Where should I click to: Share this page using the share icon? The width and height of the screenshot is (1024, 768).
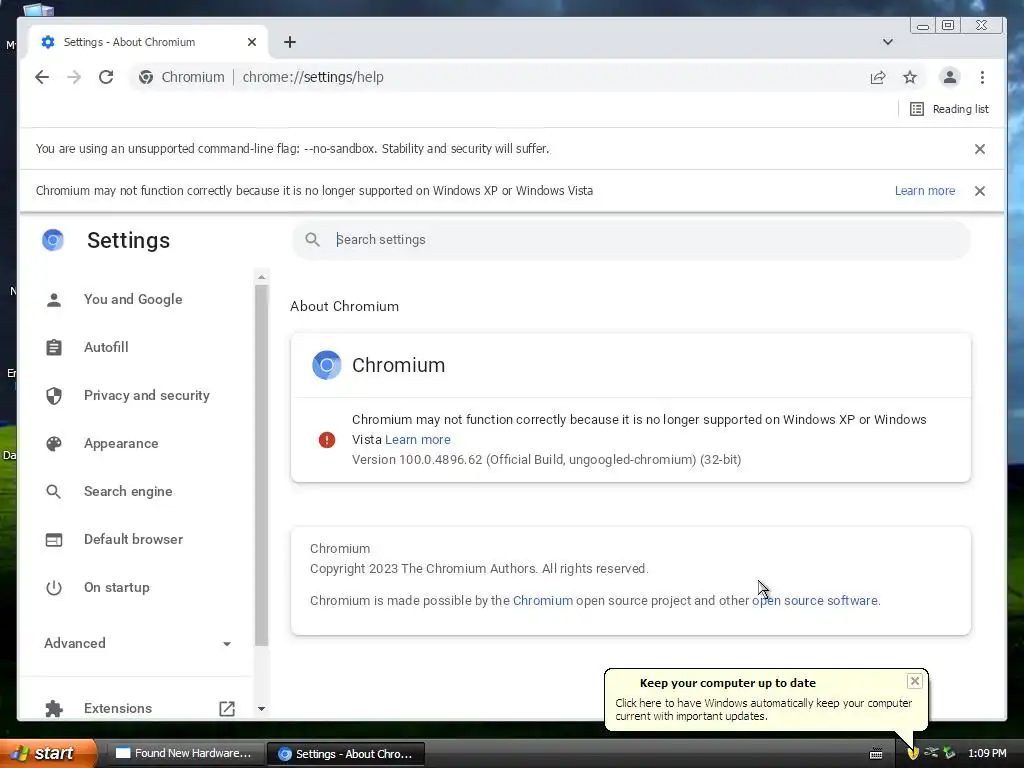click(x=878, y=77)
